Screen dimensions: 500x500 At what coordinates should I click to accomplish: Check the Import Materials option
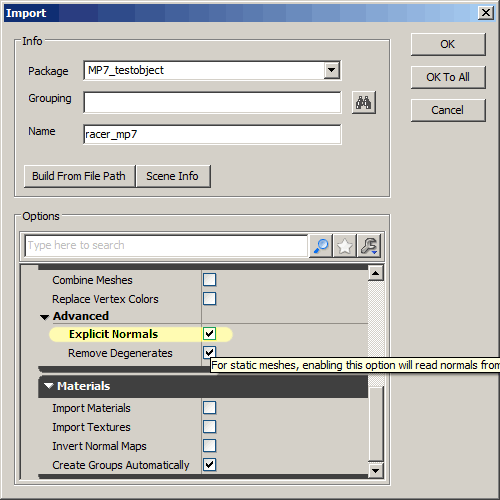[x=209, y=408]
